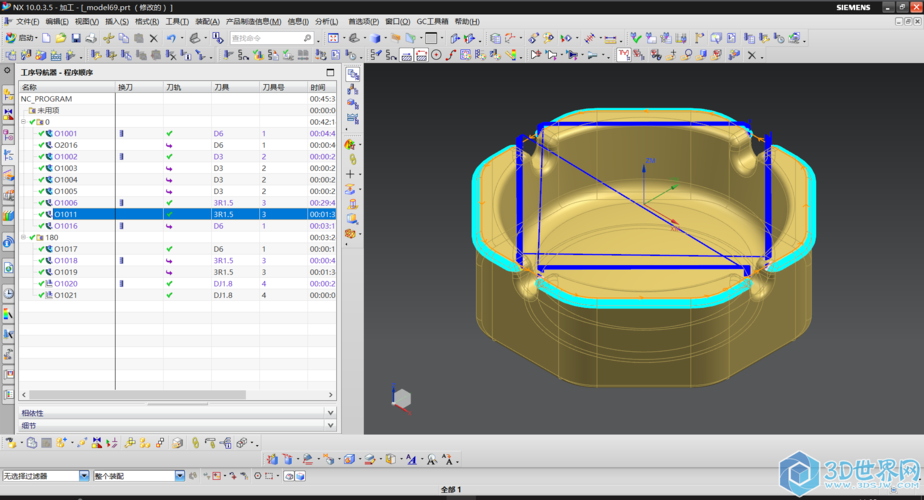Cut selection with the scissors icon
This screenshot has height=500, width=924.
pyautogui.click(x=108, y=38)
